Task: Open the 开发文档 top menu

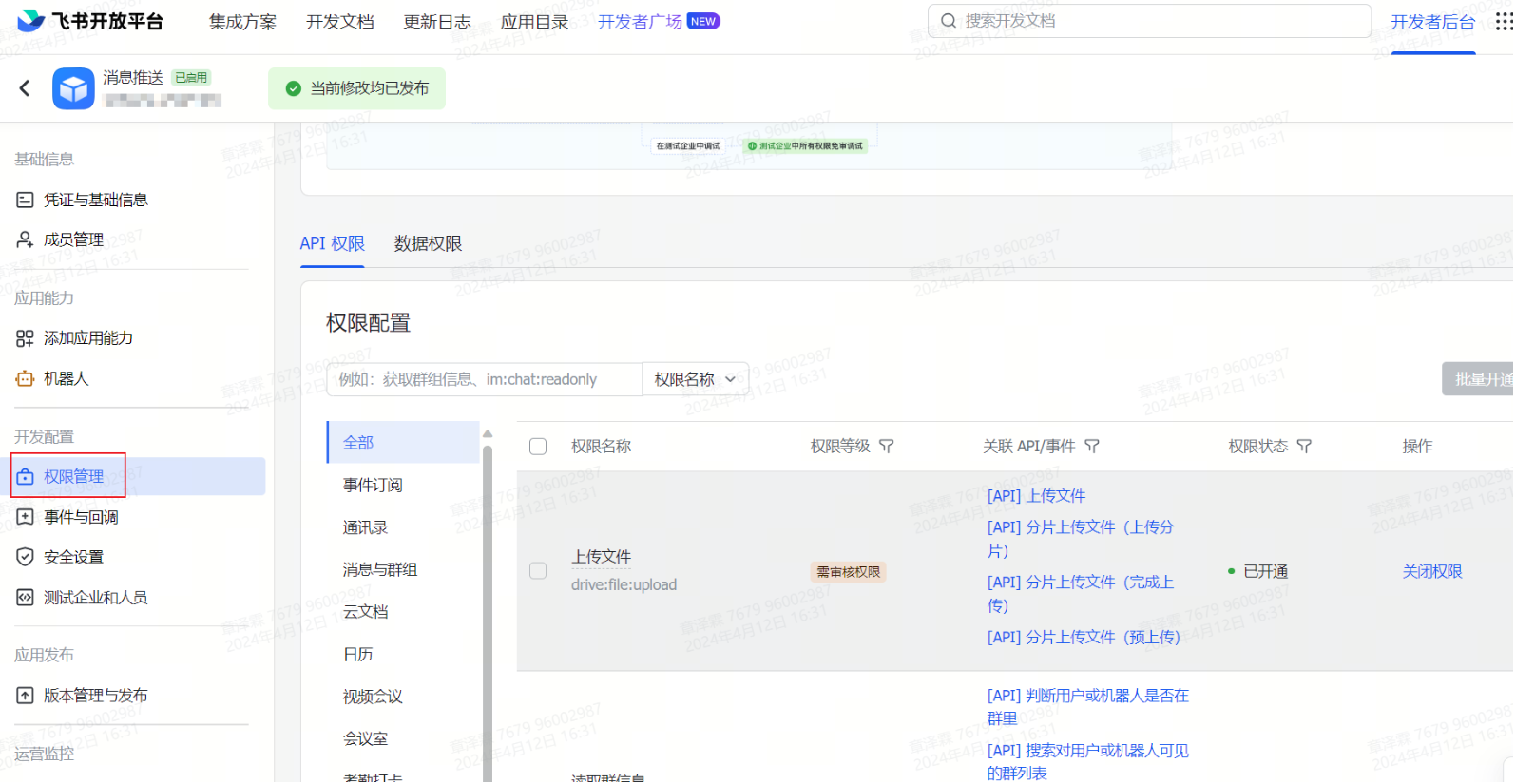Action: 340,22
